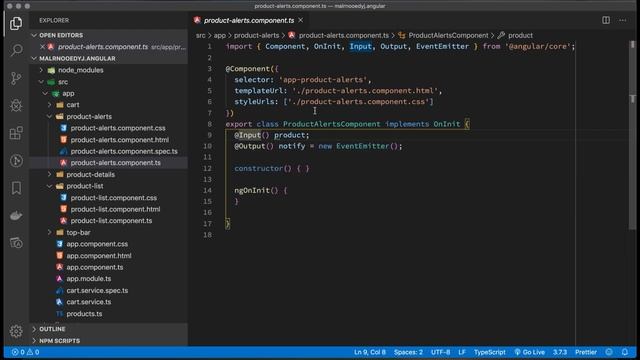Viewport: 640px width, 360px height.
Task: Change indentation Spaces: 2
Action: pos(408,352)
